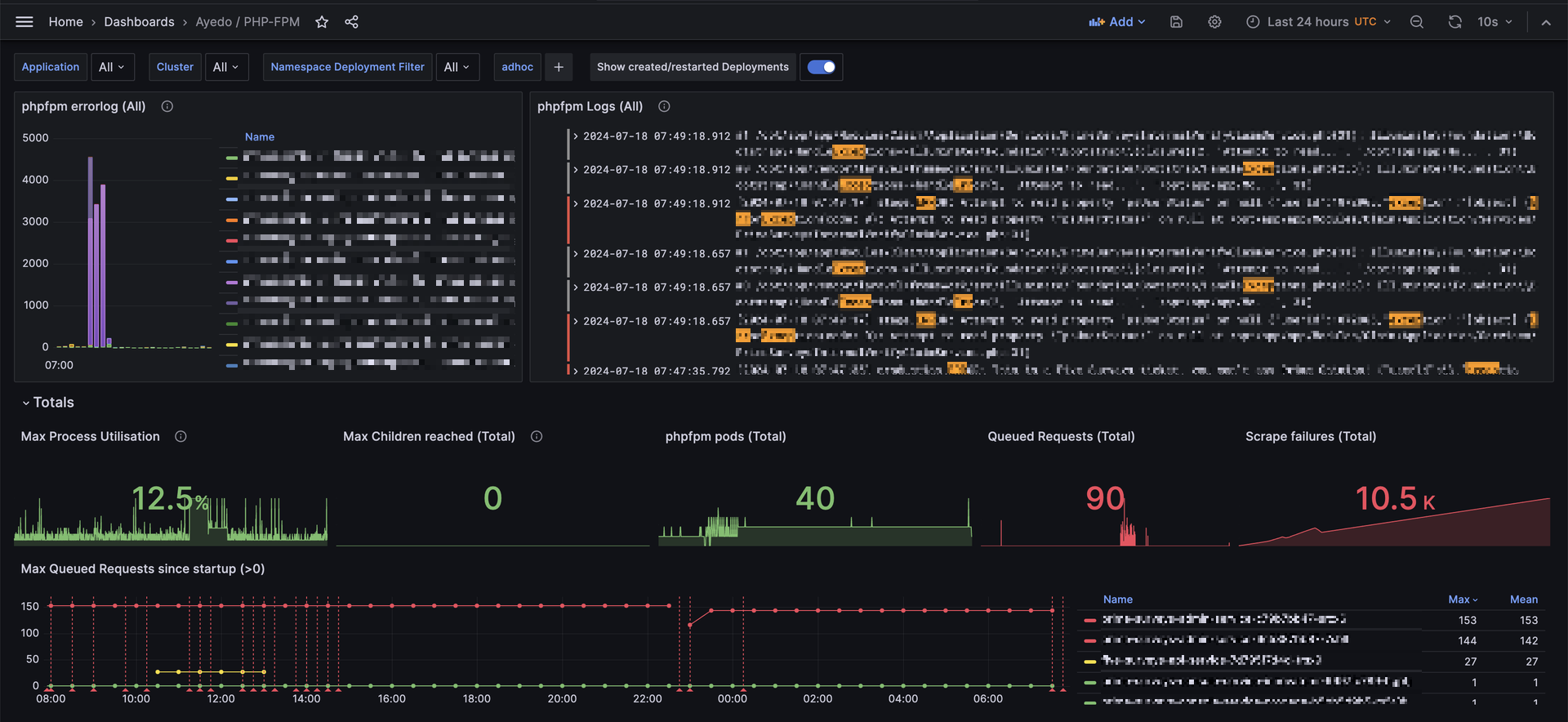Click legend Mean value 142
Screen dimensions: 1568x722
1529,640
